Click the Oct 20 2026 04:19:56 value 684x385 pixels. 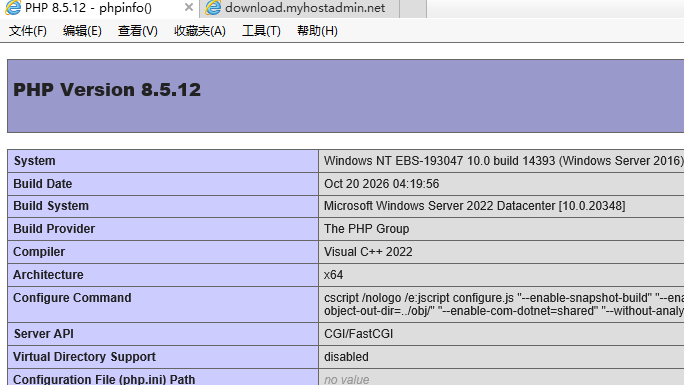pyautogui.click(x=381, y=184)
